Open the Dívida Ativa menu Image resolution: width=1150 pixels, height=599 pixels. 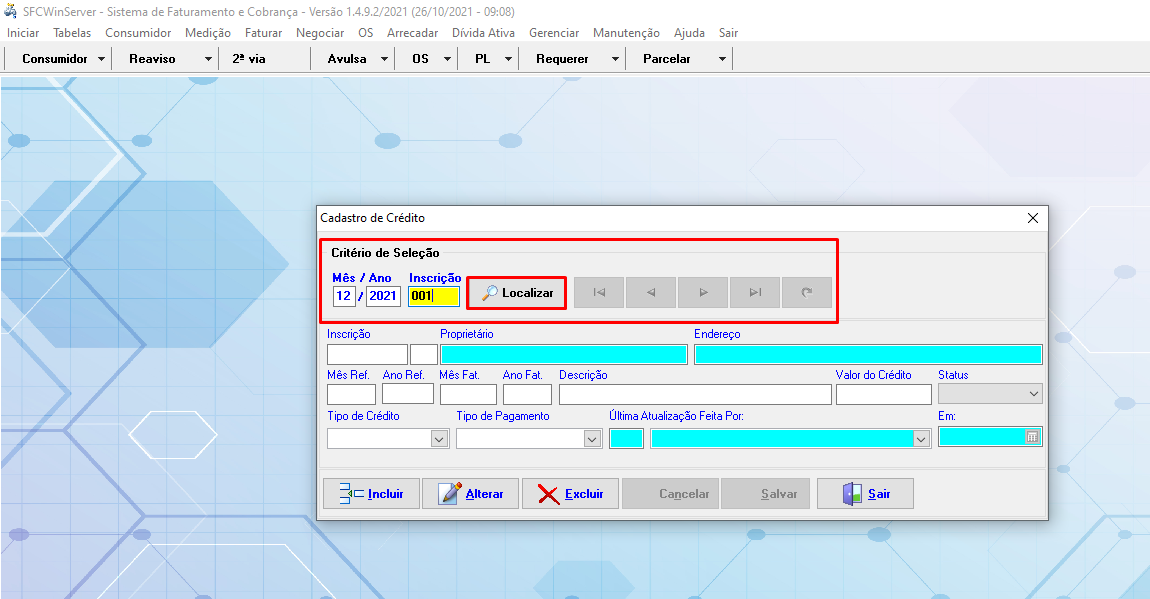pyautogui.click(x=483, y=33)
